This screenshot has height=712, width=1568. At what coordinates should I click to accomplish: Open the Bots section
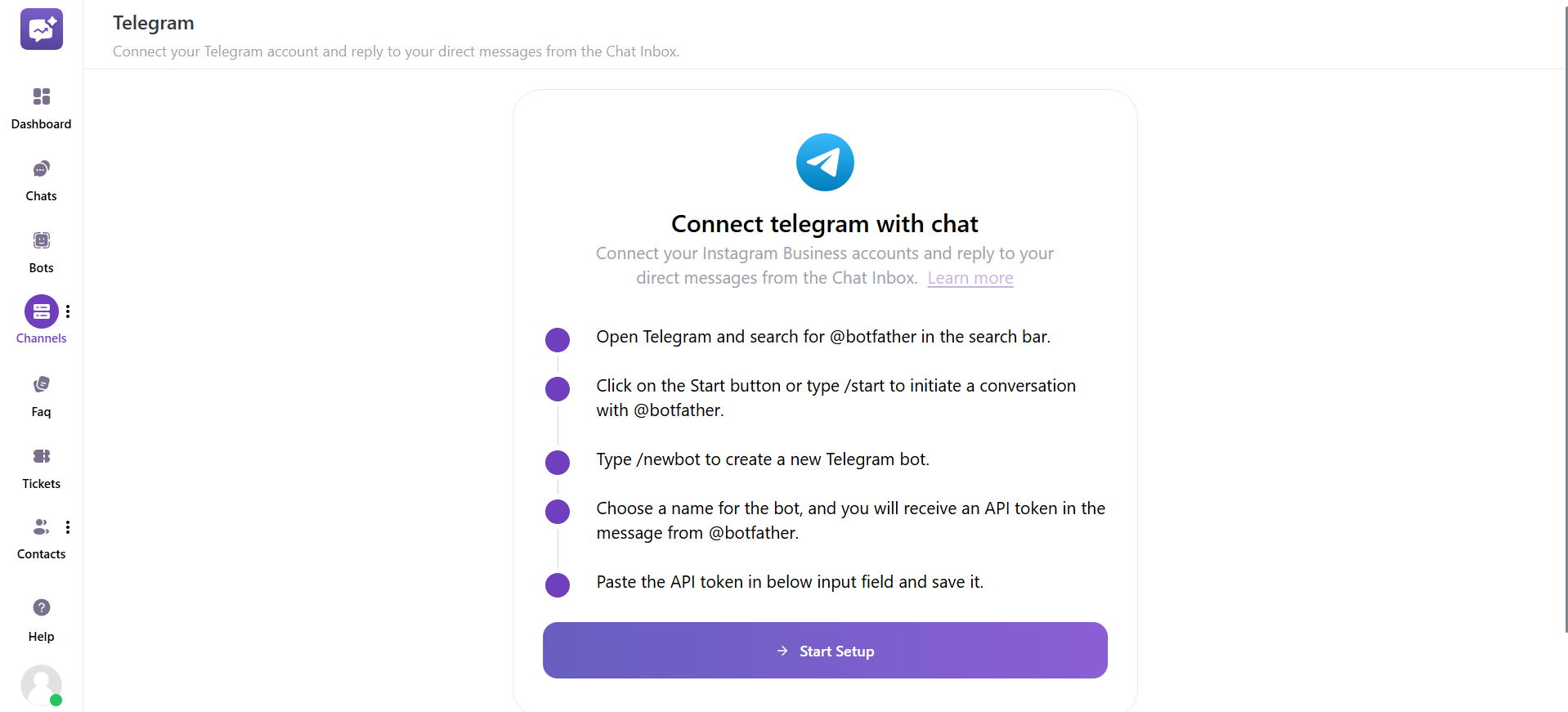41,240
